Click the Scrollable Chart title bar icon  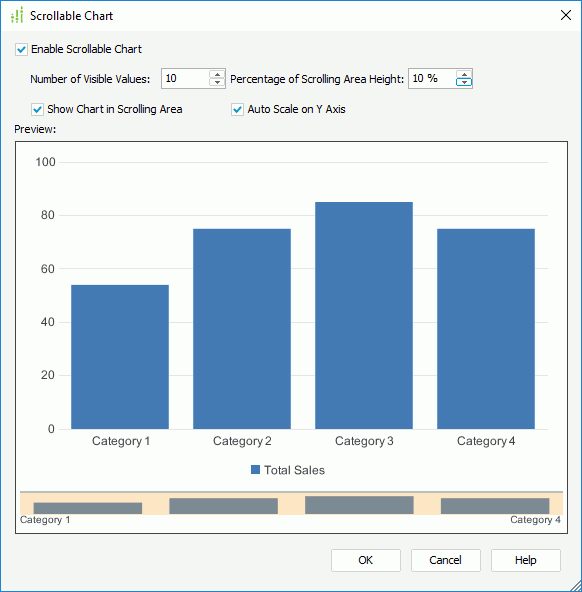coord(17,15)
